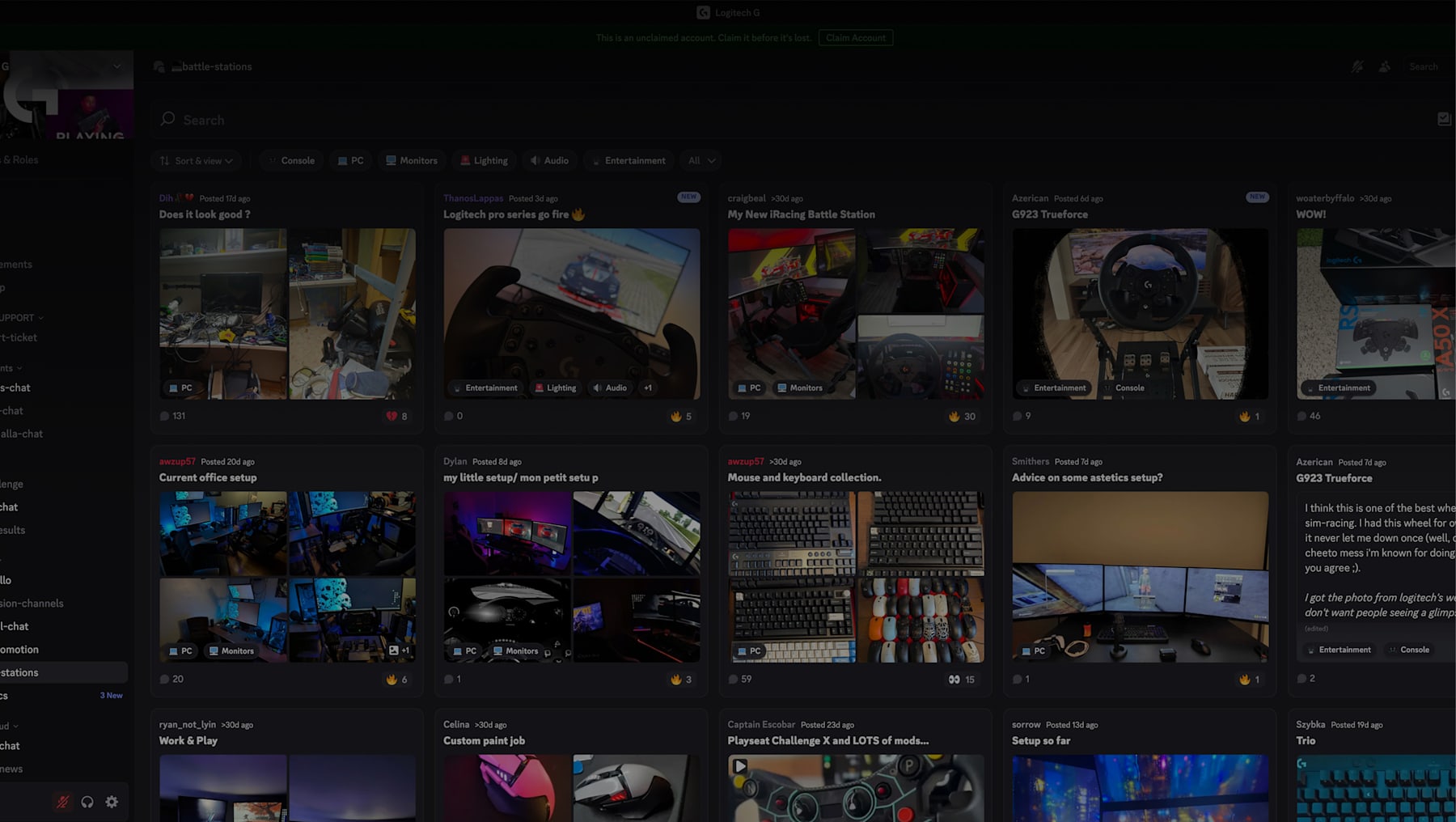Screen dimensions: 1456x822
Task: Open the first 'G923 Trueforce' post by Azerican posted 6d ago
Action: (1049, 214)
